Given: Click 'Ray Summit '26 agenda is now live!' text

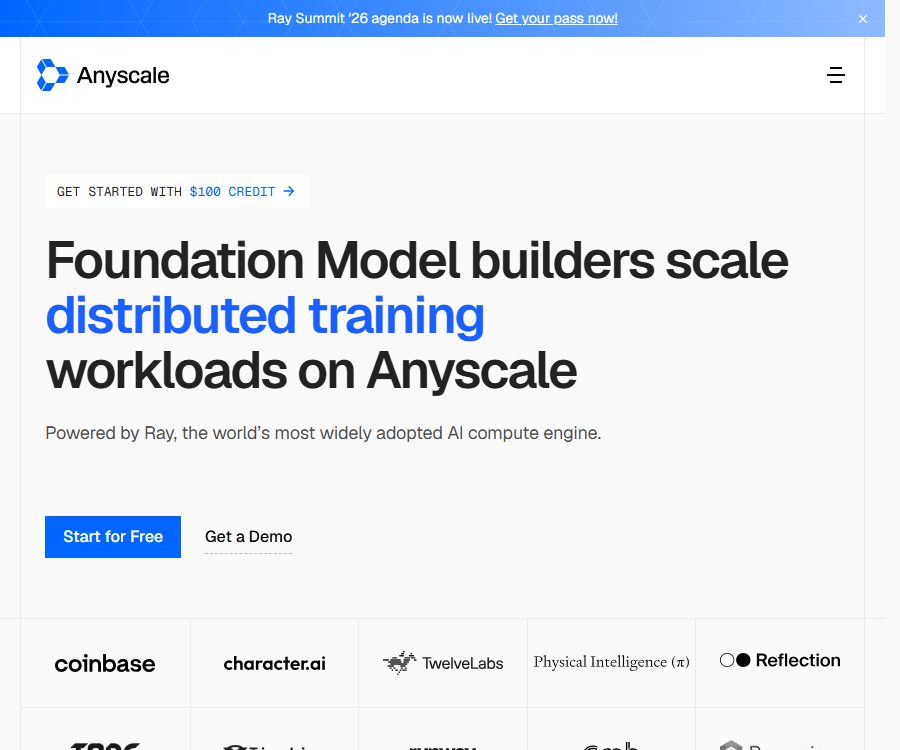Looking at the screenshot, I should tap(379, 18).
